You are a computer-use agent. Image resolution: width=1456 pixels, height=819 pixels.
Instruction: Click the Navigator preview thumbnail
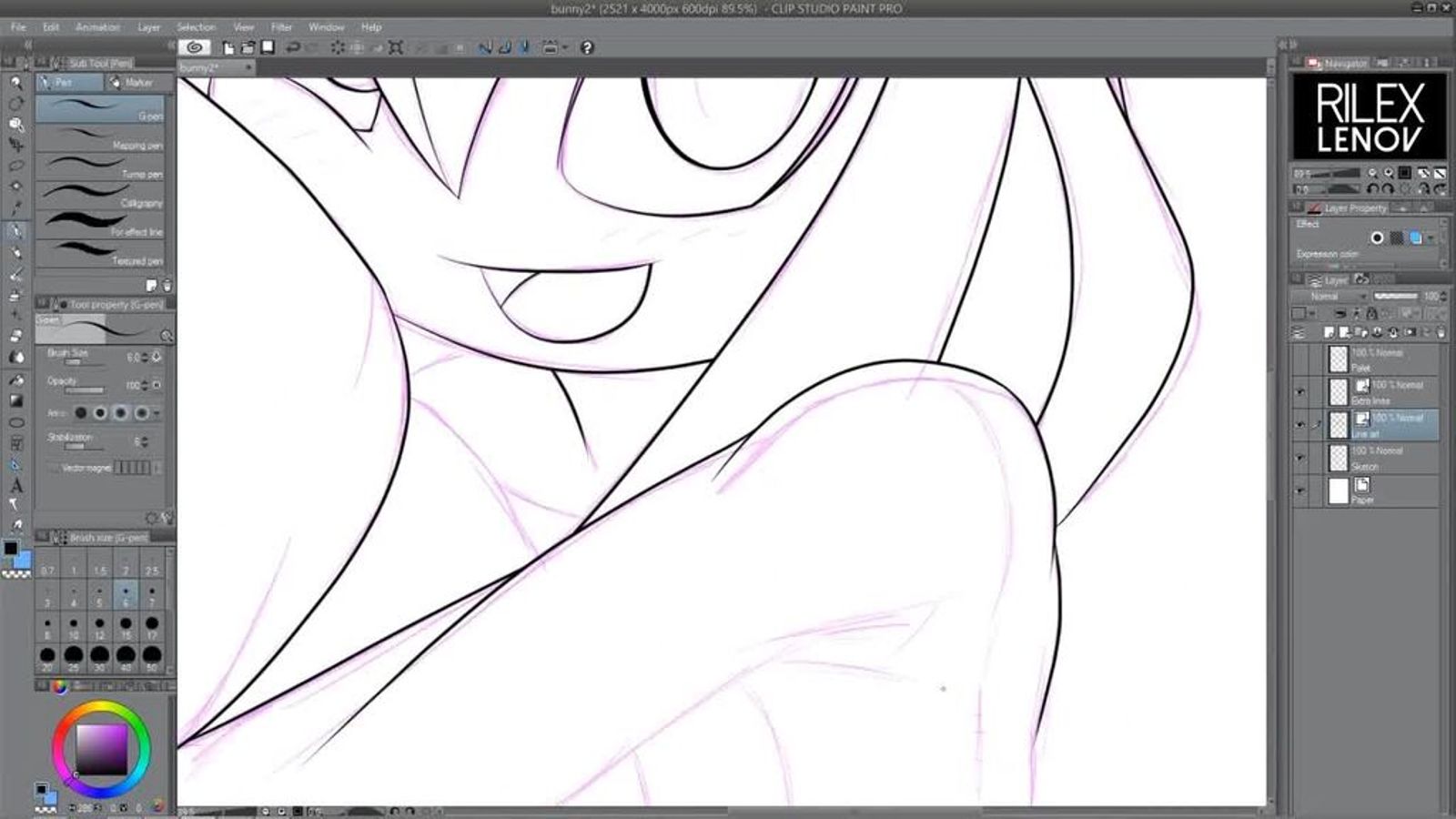pyautogui.click(x=1370, y=116)
